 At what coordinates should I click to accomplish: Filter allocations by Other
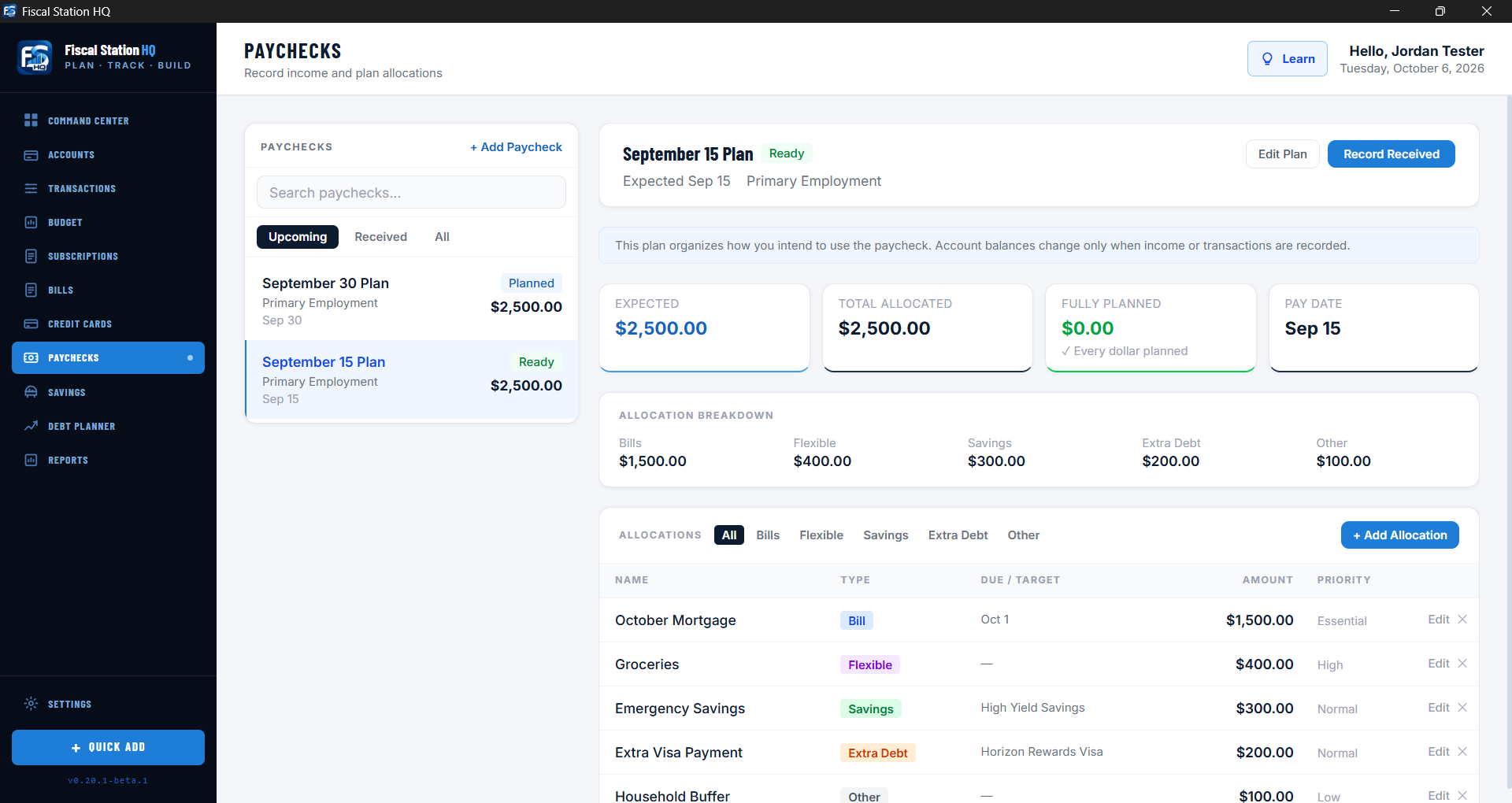point(1023,535)
